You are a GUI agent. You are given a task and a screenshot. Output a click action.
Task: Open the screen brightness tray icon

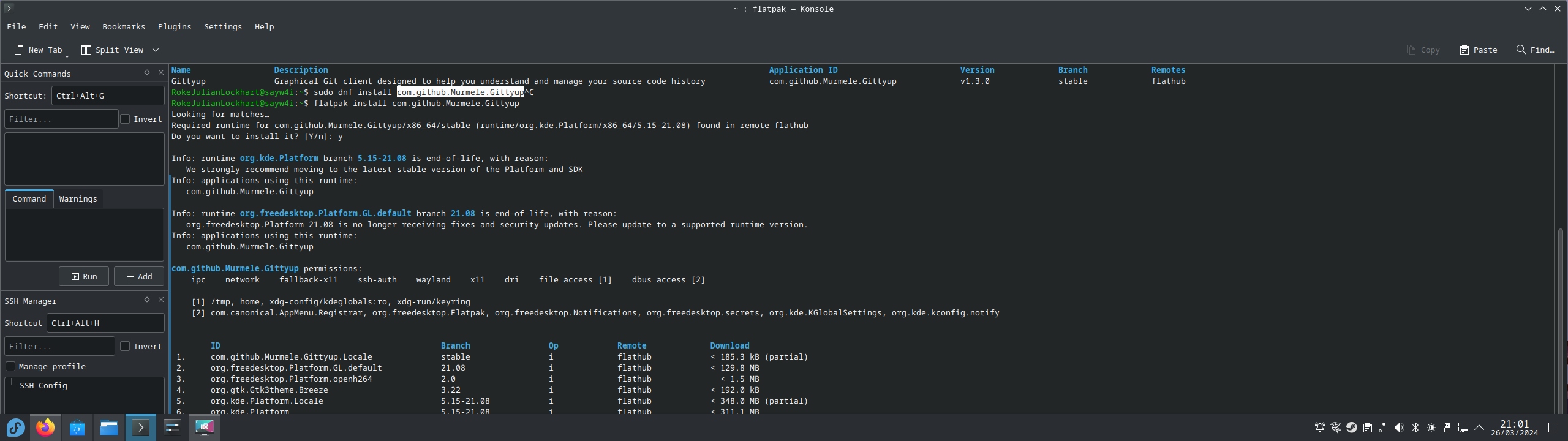1431,428
